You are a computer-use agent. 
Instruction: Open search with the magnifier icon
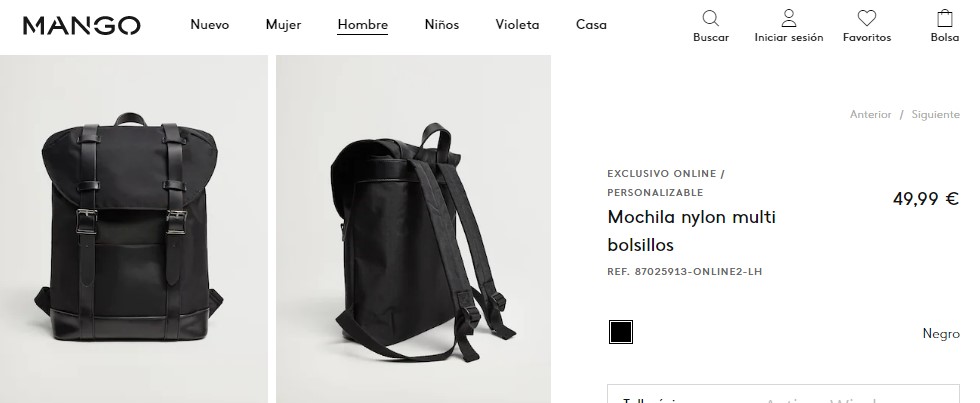tap(711, 18)
